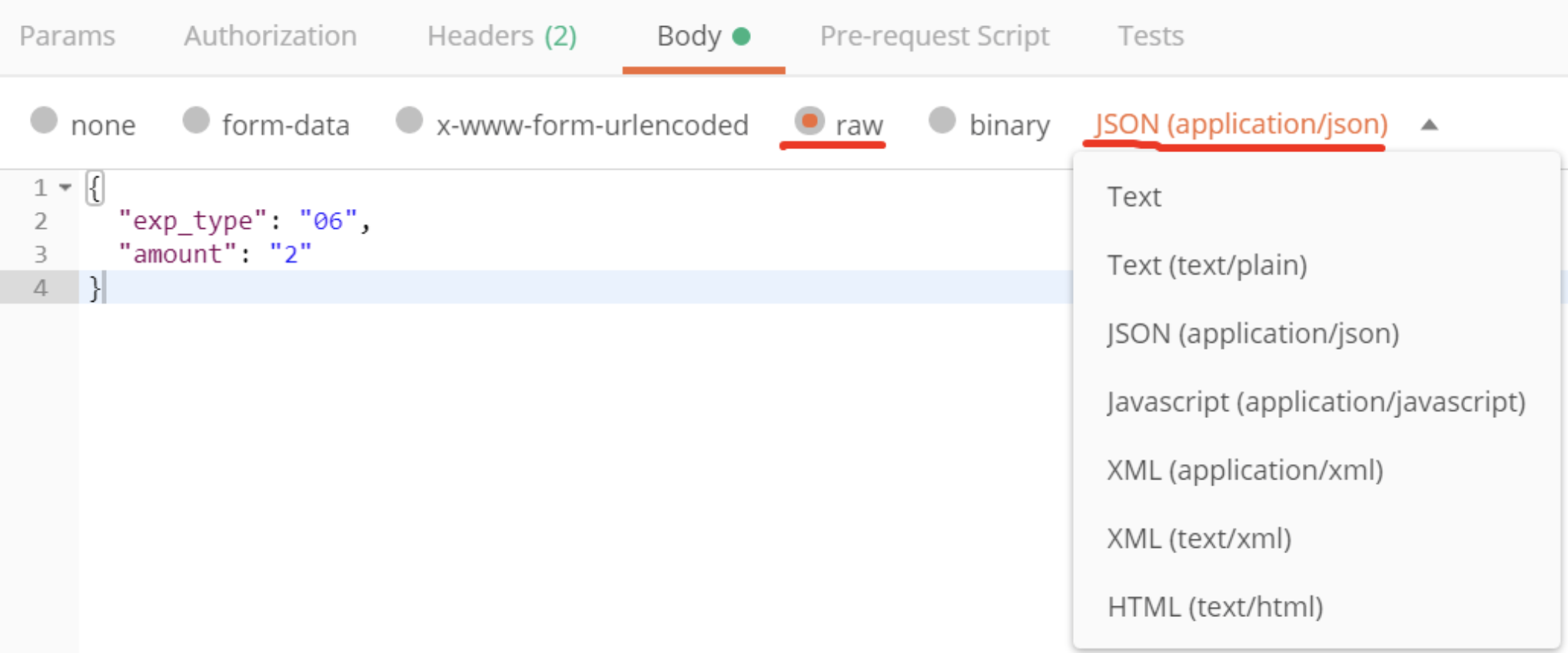Select HTML (text/html) option

pyautogui.click(x=1316, y=607)
